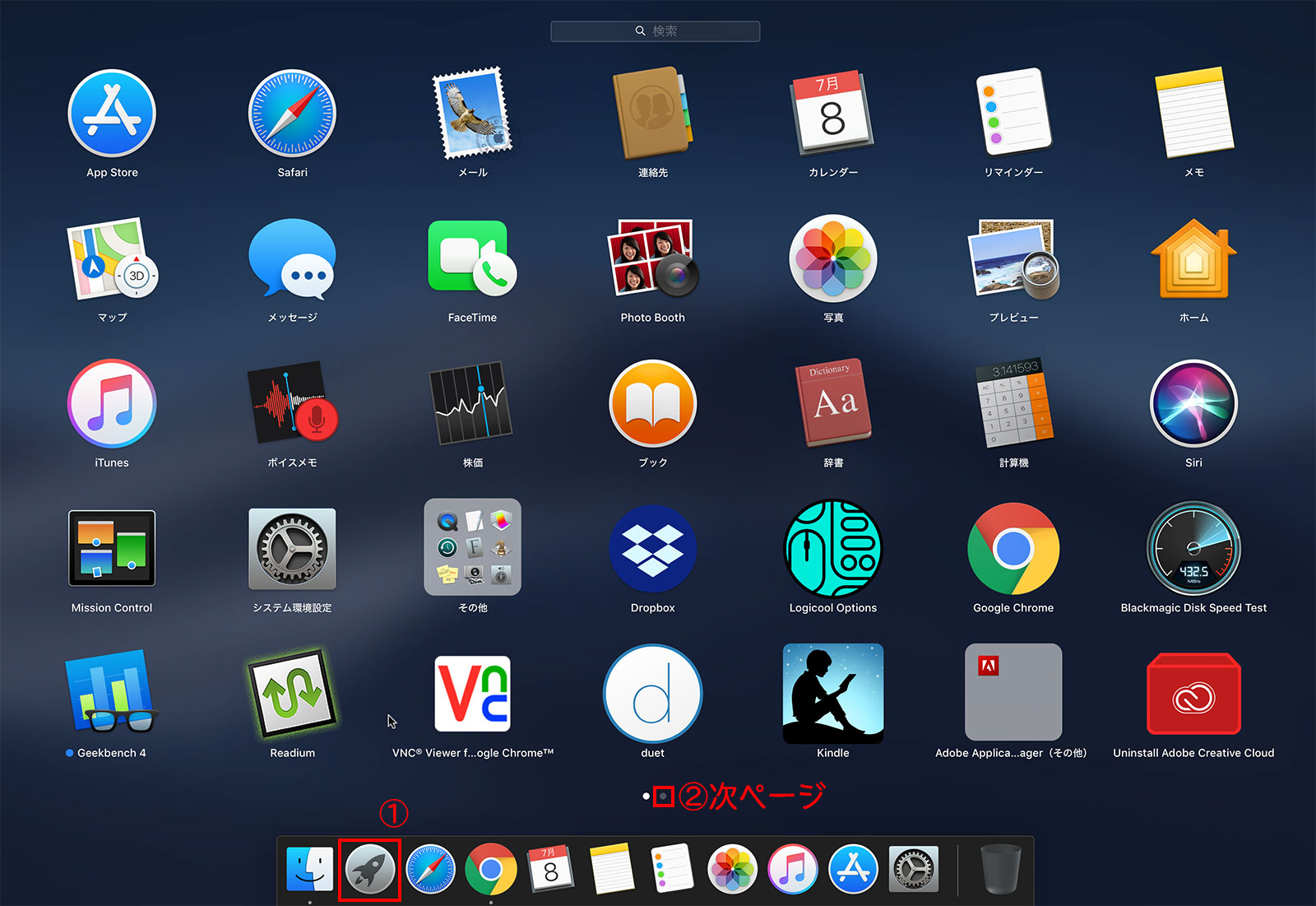
Task: Open the Trash in the Dock
Action: coord(1001,869)
